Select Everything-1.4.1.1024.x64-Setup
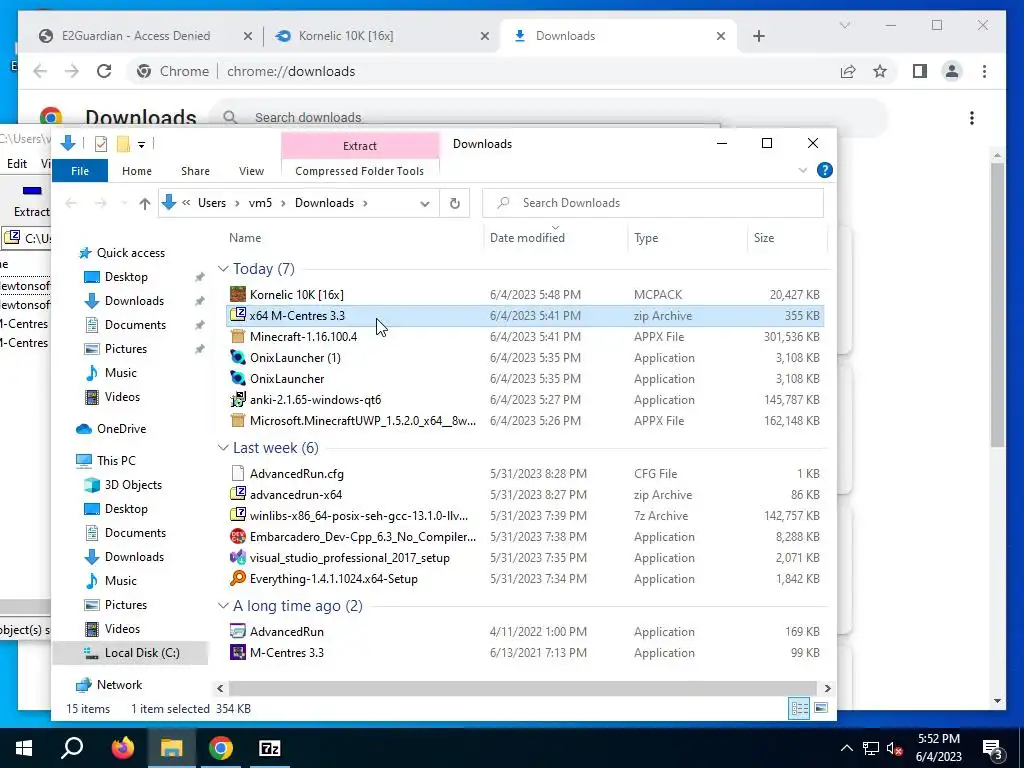 (333, 578)
